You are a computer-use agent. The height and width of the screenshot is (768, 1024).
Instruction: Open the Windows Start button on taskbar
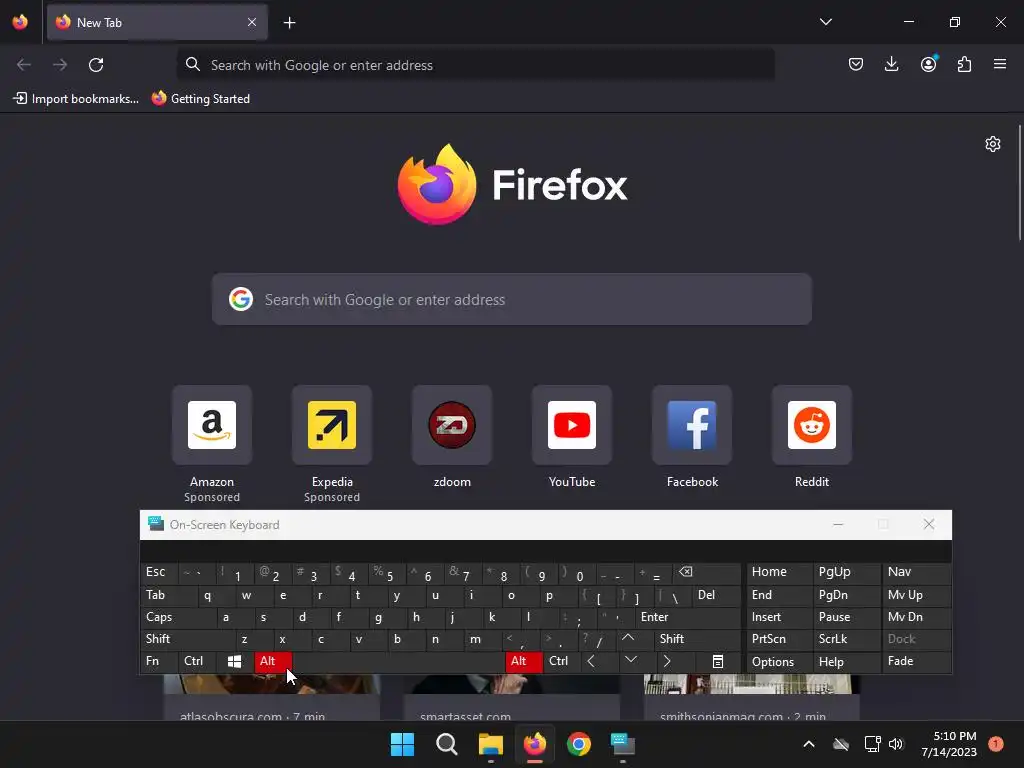[x=402, y=744]
